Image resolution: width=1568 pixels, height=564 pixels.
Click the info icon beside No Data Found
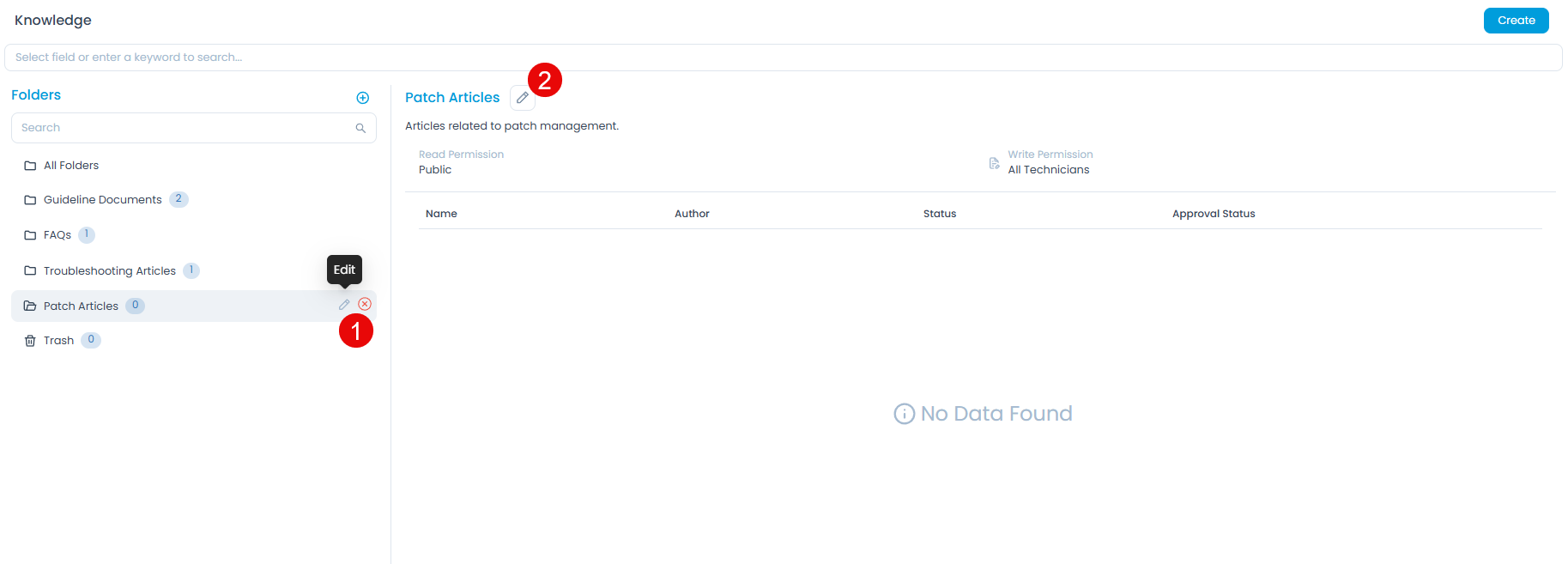pyautogui.click(x=904, y=414)
